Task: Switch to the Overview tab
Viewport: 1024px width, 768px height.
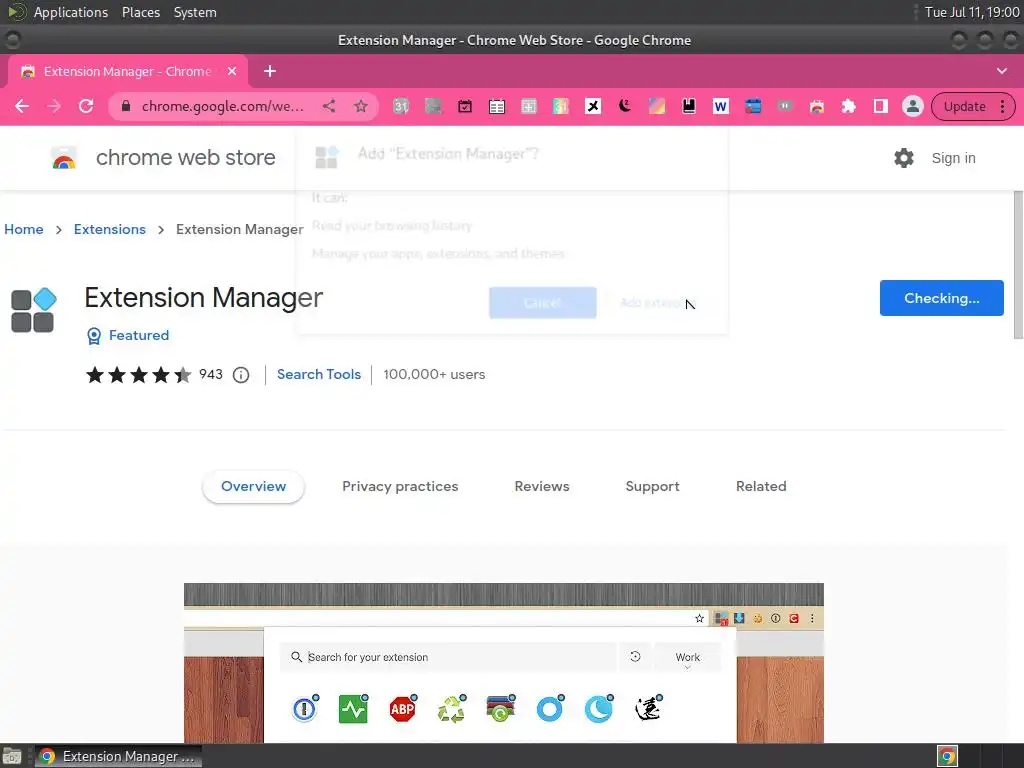Action: [x=253, y=487]
